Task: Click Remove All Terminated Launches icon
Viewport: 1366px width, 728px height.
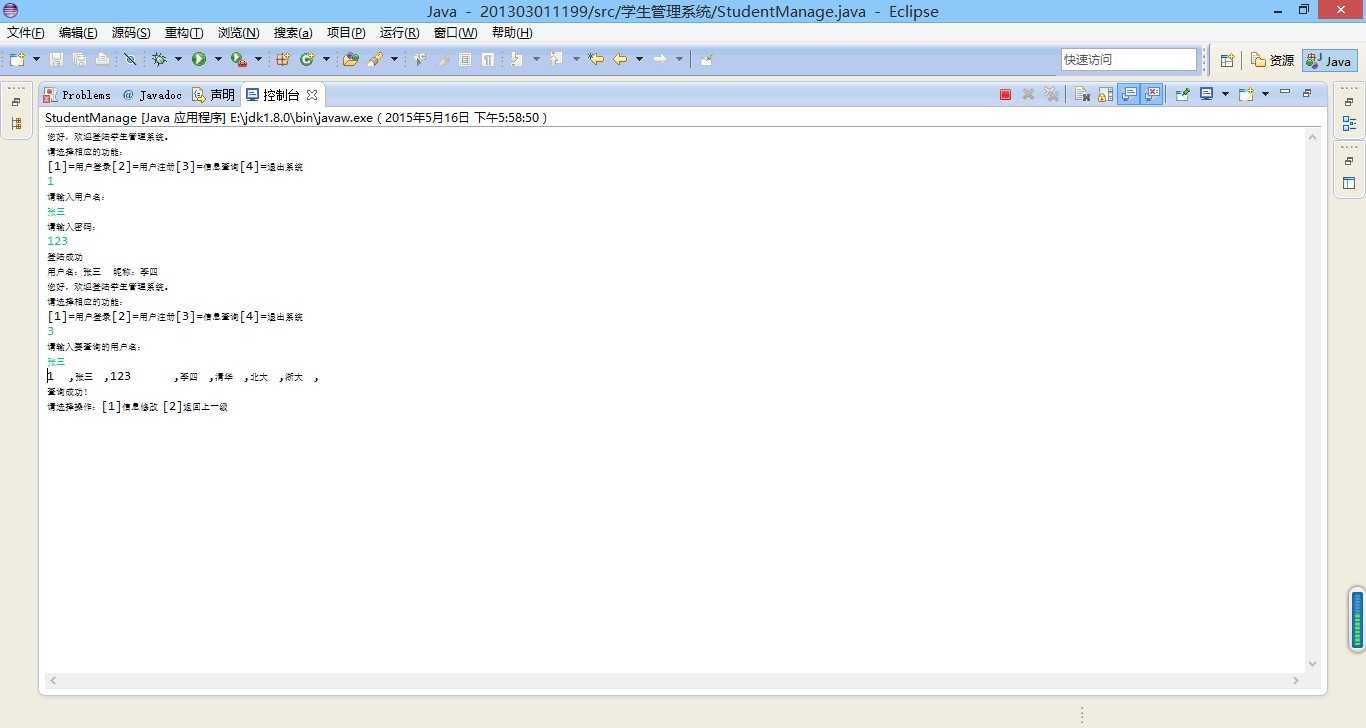Action: (1050, 95)
